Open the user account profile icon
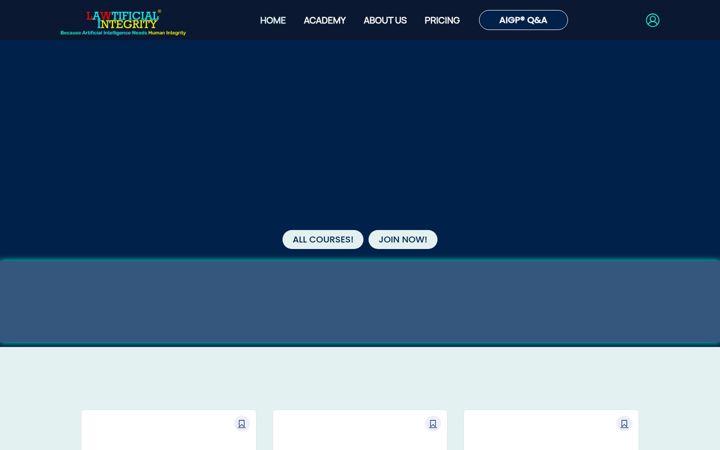This screenshot has height=450, width=720. pyautogui.click(x=652, y=20)
